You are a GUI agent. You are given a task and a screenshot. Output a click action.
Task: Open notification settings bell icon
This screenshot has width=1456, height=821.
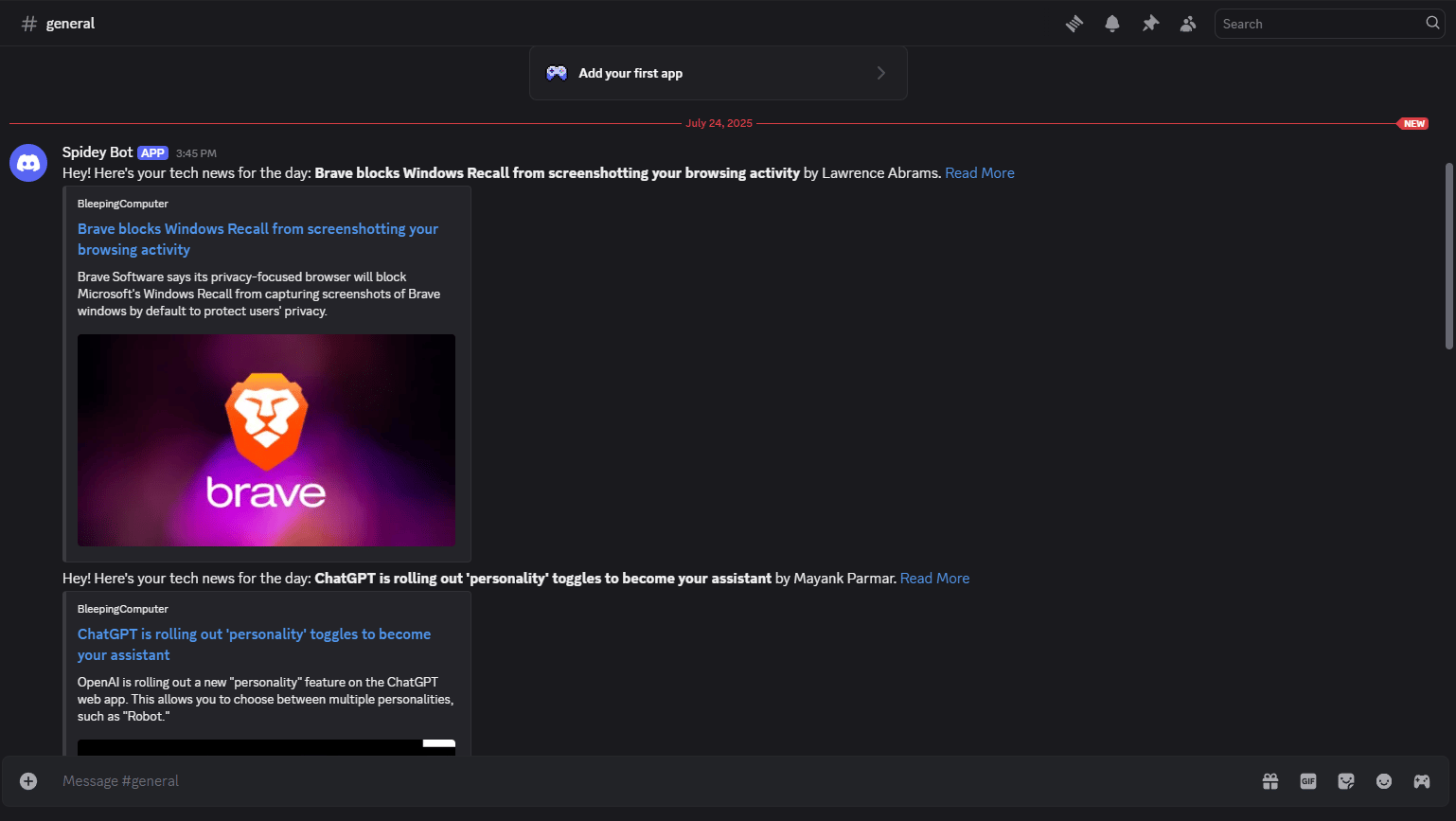pyautogui.click(x=1112, y=24)
